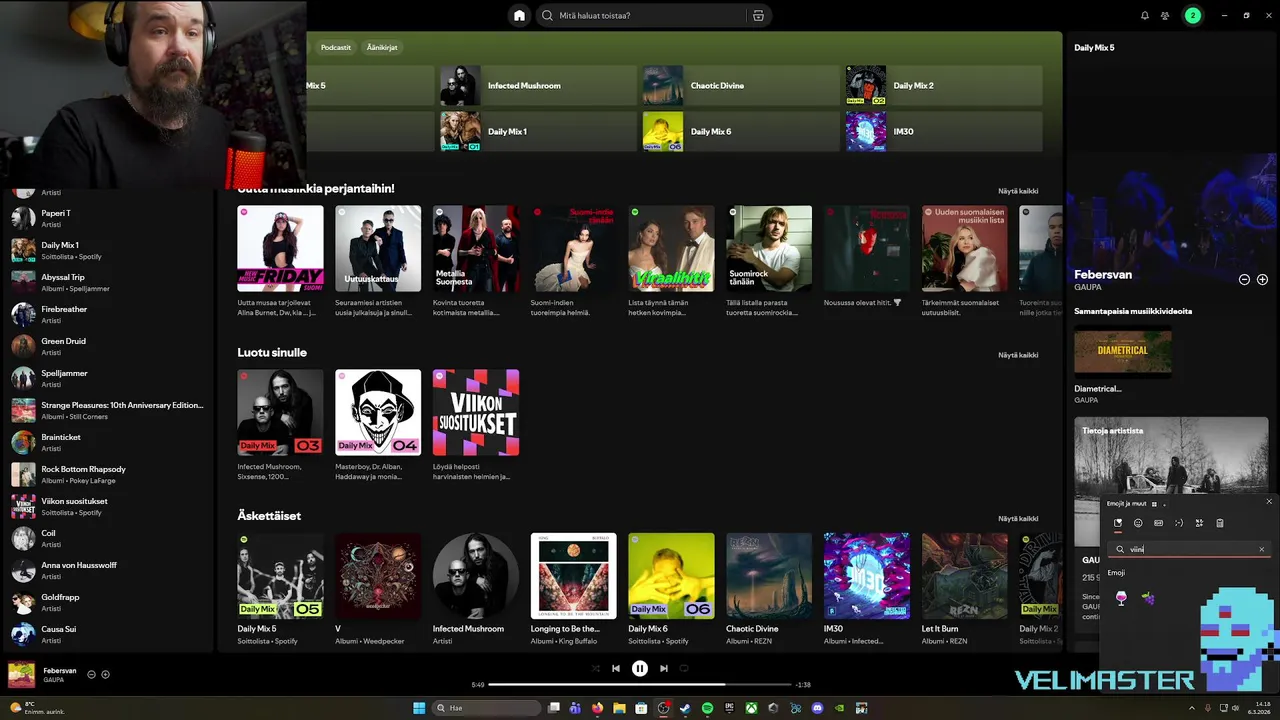Open the Metallia Suomesta playlist cover

point(476,249)
